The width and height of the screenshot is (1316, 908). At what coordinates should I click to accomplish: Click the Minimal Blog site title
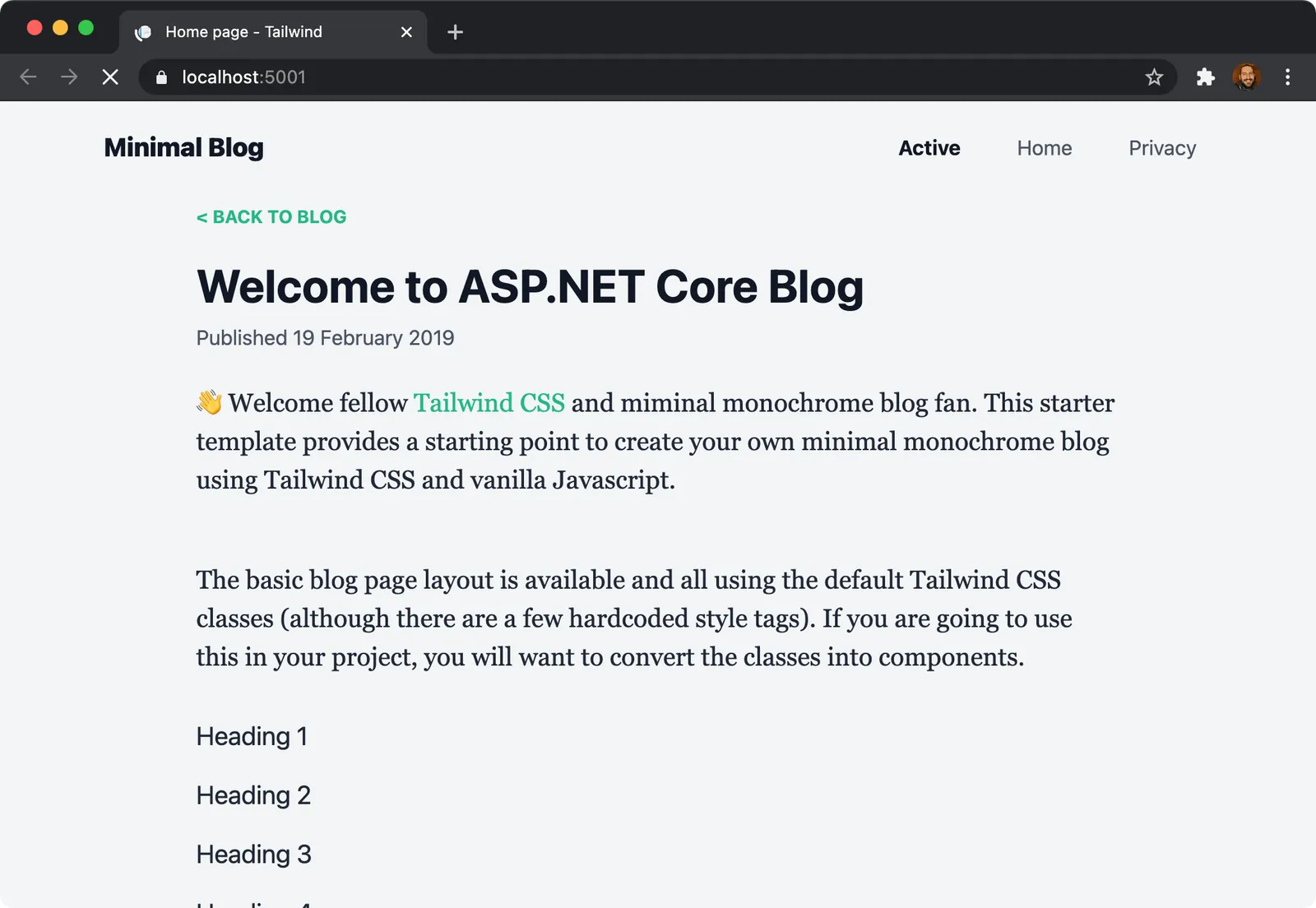[184, 148]
